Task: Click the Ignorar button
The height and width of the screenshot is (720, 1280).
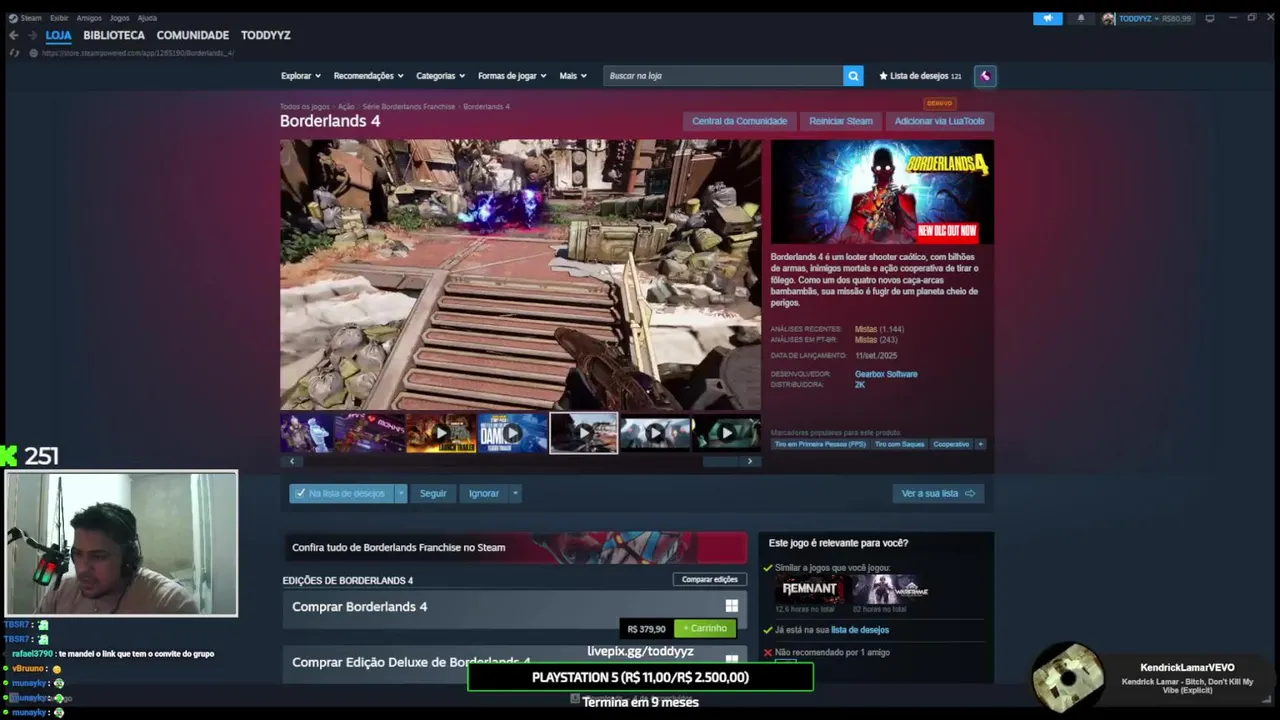Action: 484,493
